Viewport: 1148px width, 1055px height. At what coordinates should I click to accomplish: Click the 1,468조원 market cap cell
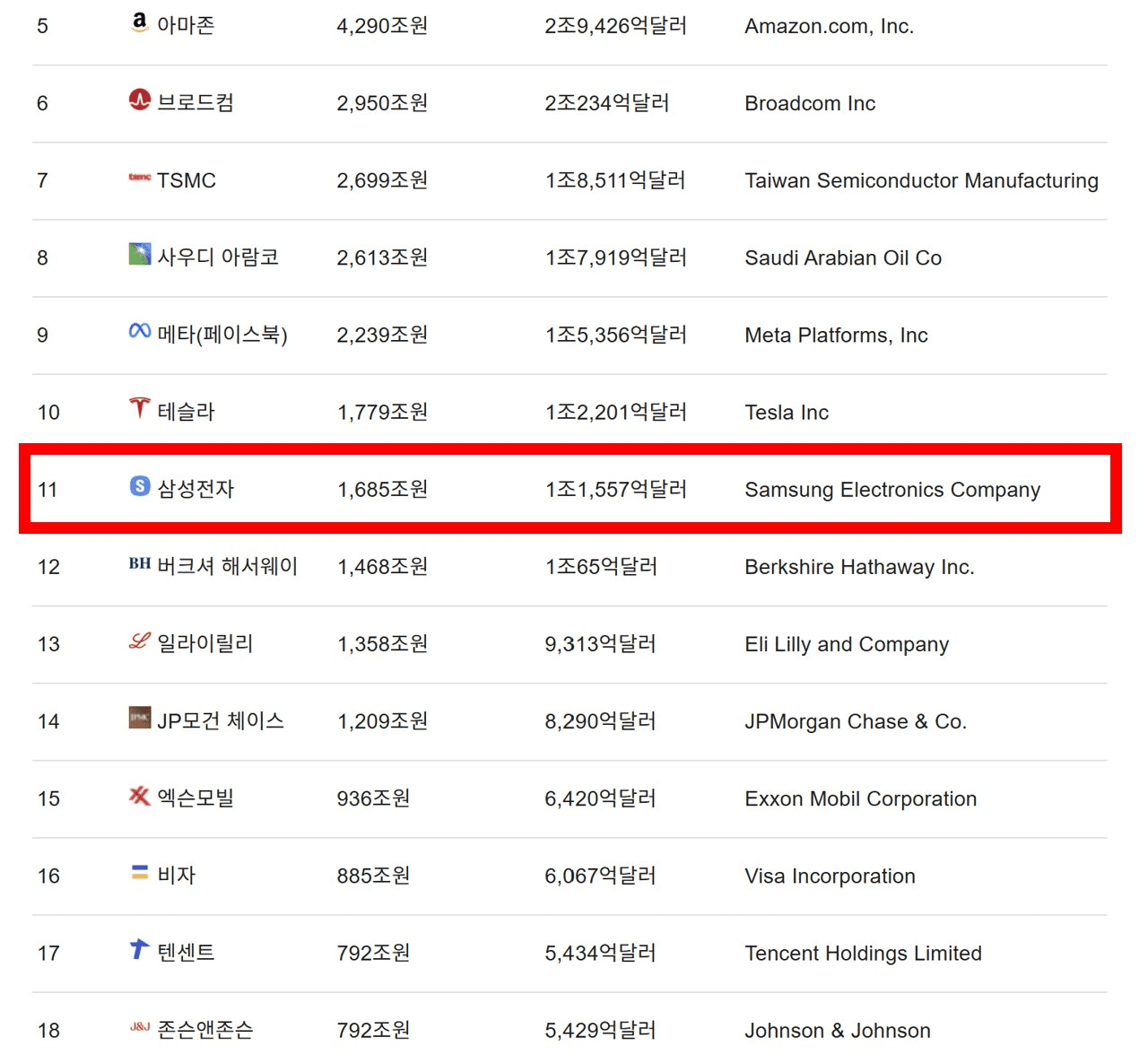[382, 566]
